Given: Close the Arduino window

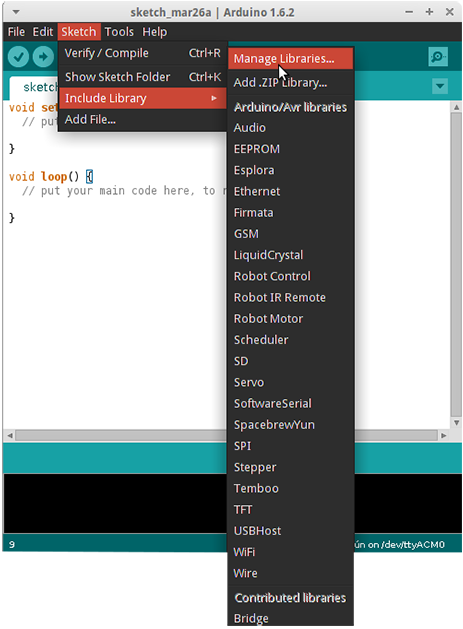Looking at the screenshot, I should 450,12.
